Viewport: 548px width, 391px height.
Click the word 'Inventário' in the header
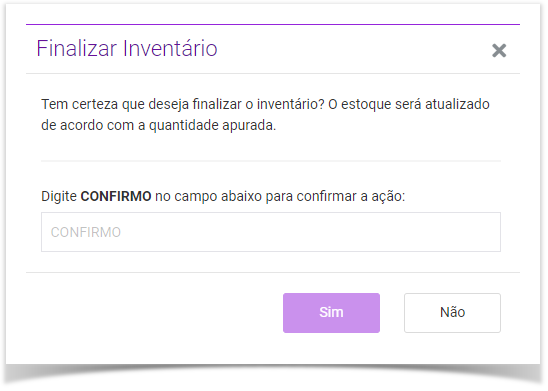coord(170,48)
